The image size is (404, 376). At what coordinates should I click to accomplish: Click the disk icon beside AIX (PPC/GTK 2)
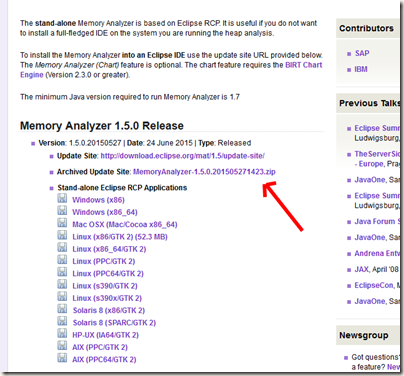tap(62, 346)
